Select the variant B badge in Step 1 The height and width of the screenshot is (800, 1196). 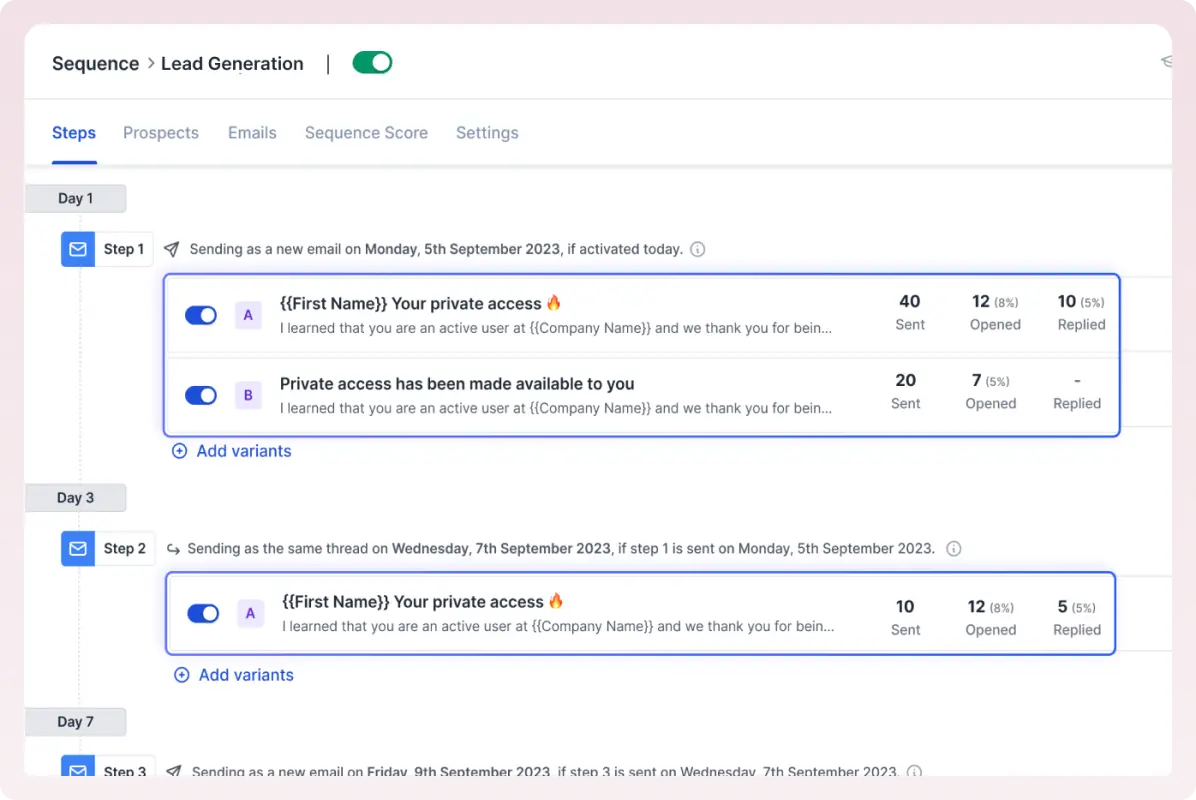coord(248,394)
